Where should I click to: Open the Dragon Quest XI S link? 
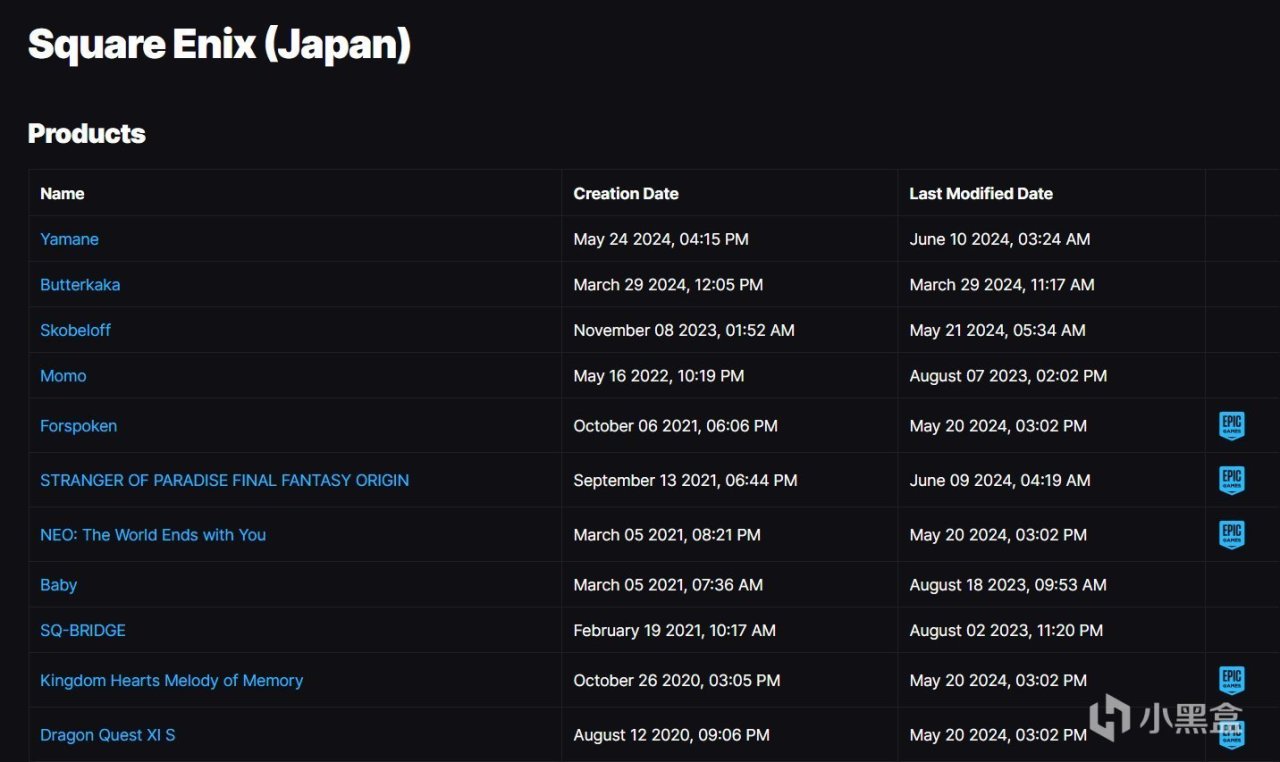point(107,735)
